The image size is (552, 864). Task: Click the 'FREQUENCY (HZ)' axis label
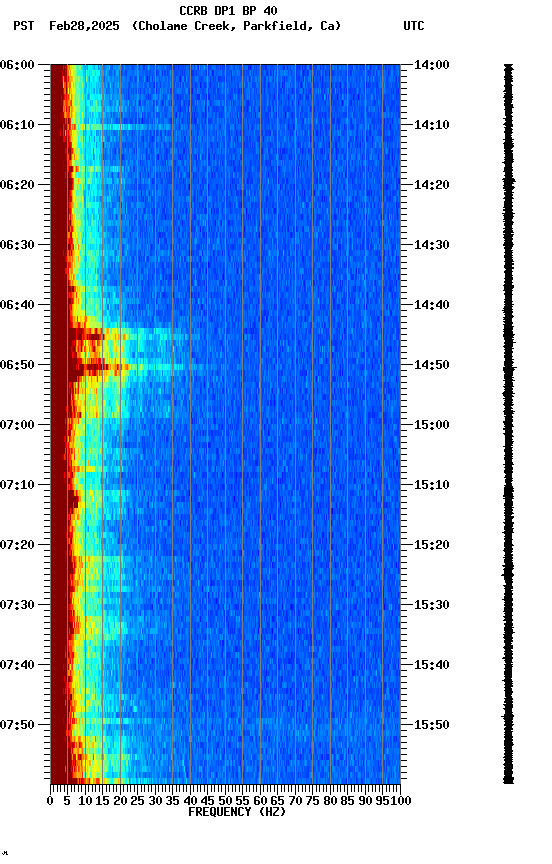click(237, 812)
